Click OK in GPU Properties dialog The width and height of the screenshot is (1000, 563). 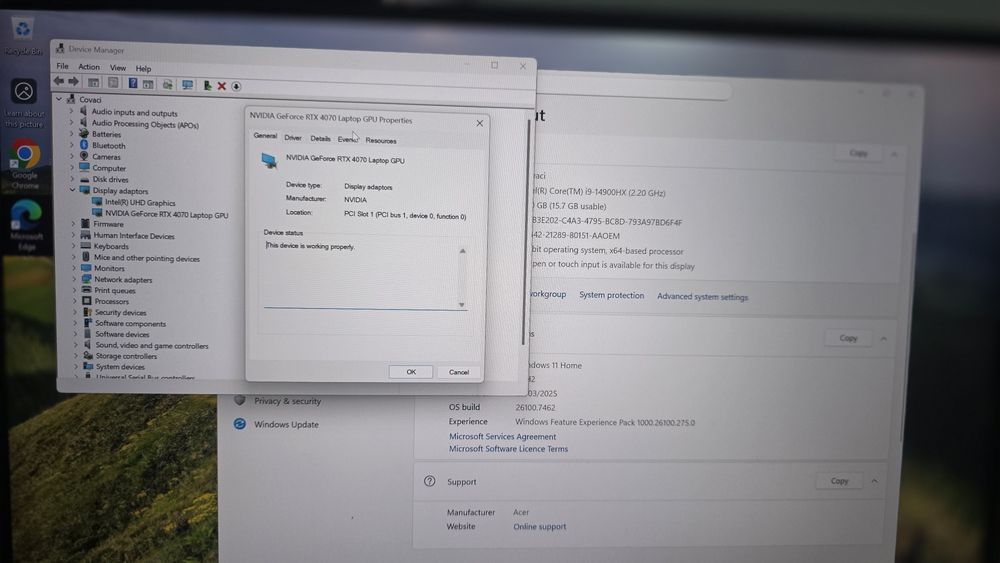(411, 371)
